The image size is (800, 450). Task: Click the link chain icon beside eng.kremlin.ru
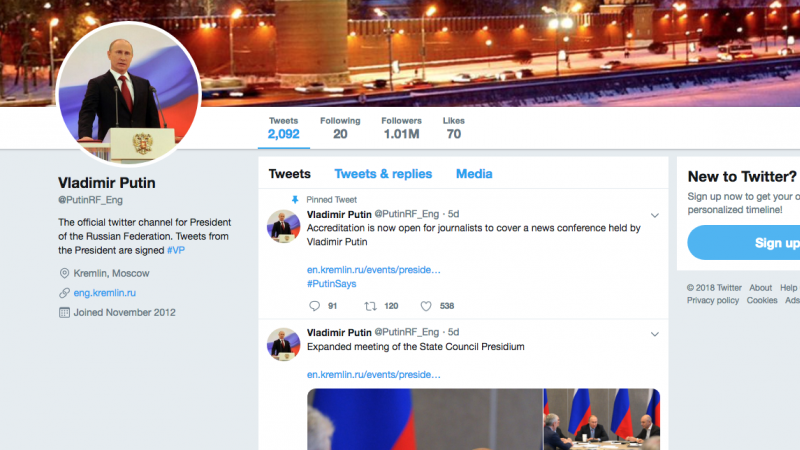(64, 293)
